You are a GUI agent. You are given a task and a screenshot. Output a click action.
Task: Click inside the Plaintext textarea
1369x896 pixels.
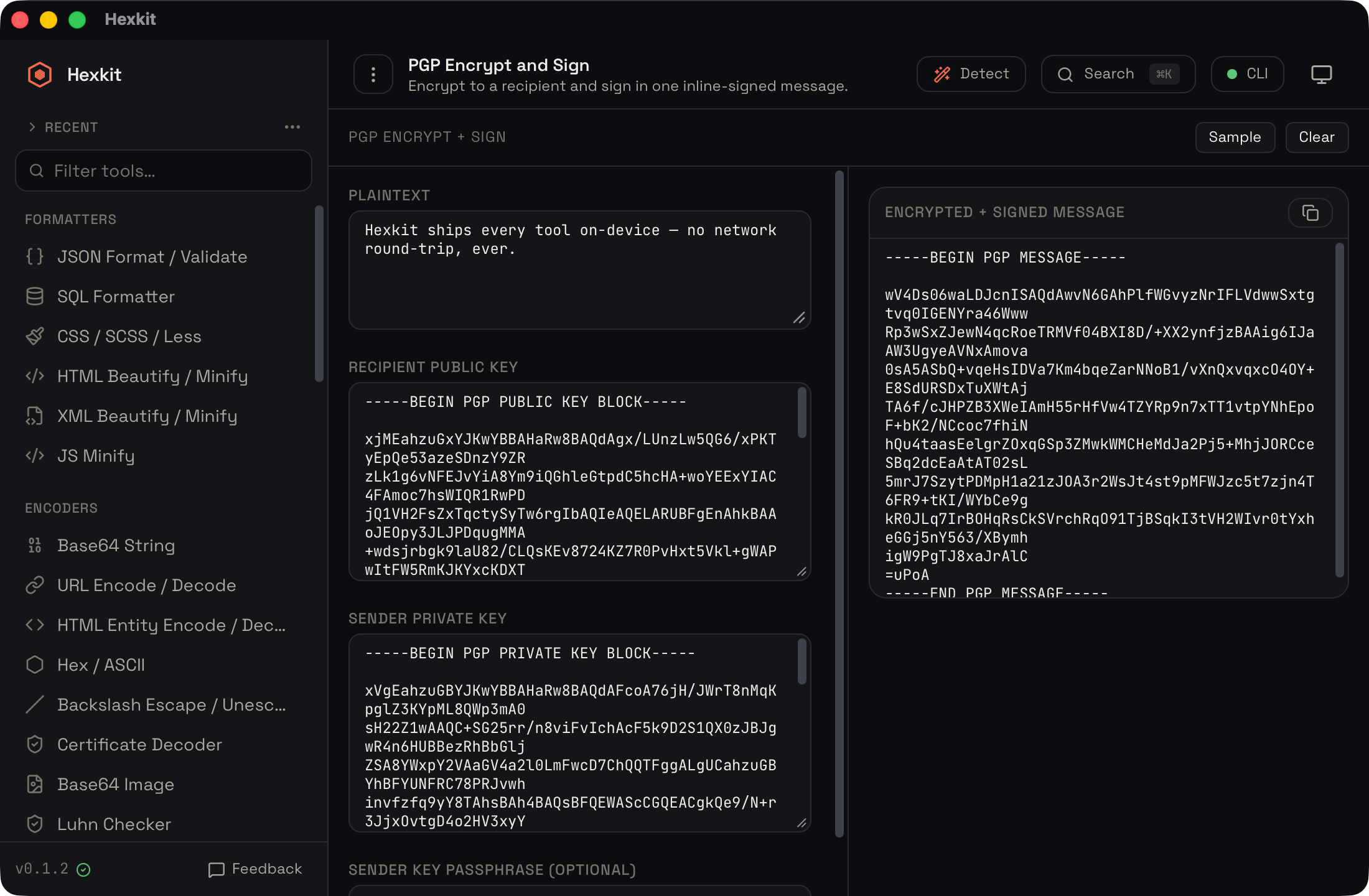[579, 270]
